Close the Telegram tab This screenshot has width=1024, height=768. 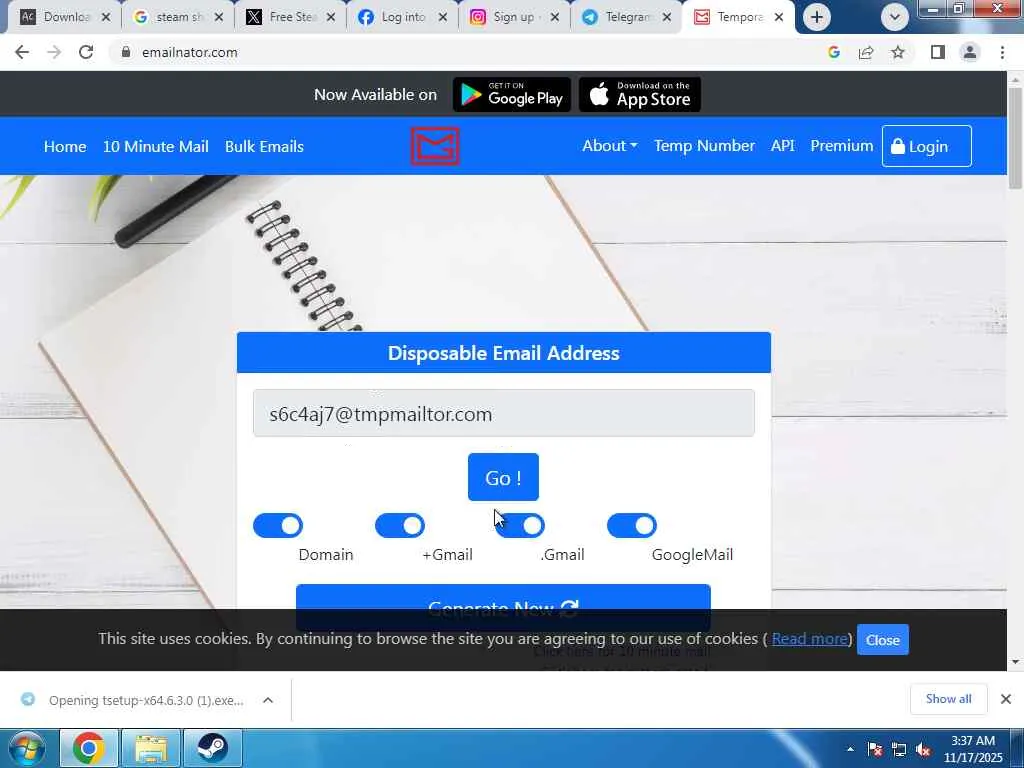(x=667, y=18)
